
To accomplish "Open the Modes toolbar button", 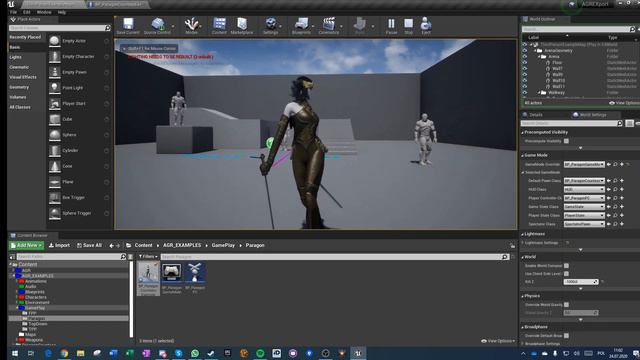I will pos(191,26).
